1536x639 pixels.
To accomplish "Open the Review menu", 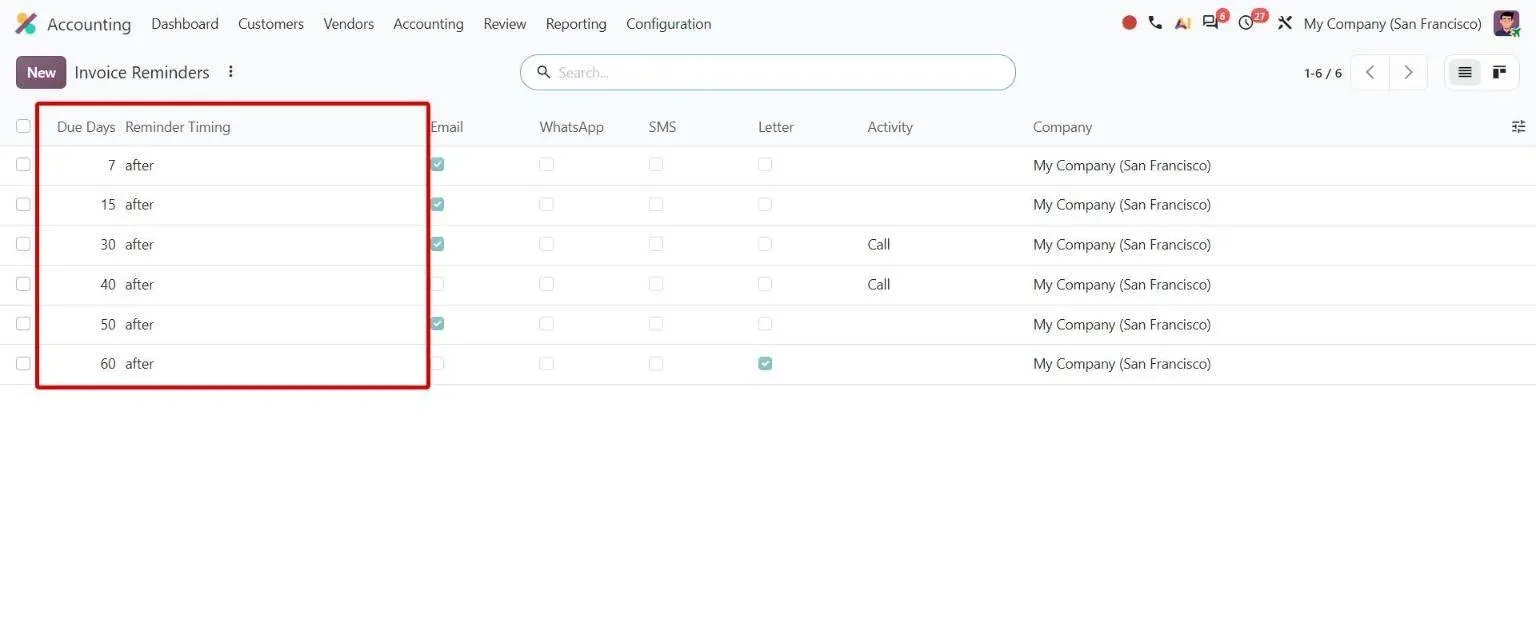I will point(505,24).
